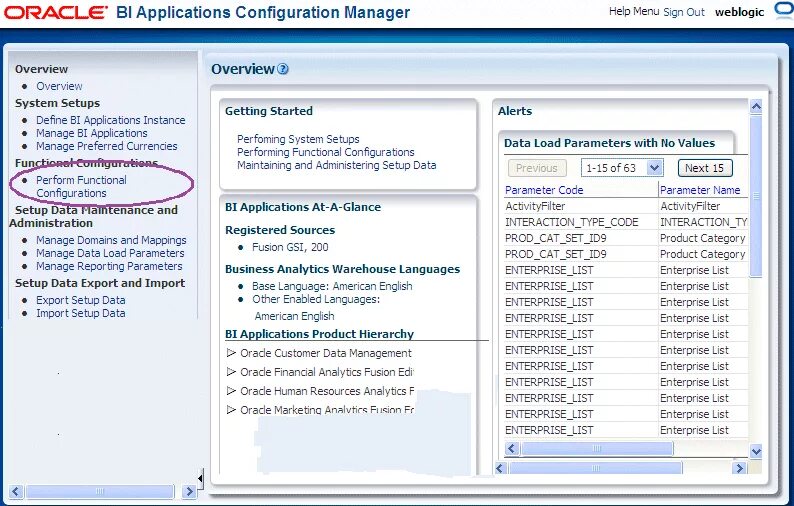Click the Previous button
This screenshot has width=794, height=506.
tap(537, 168)
